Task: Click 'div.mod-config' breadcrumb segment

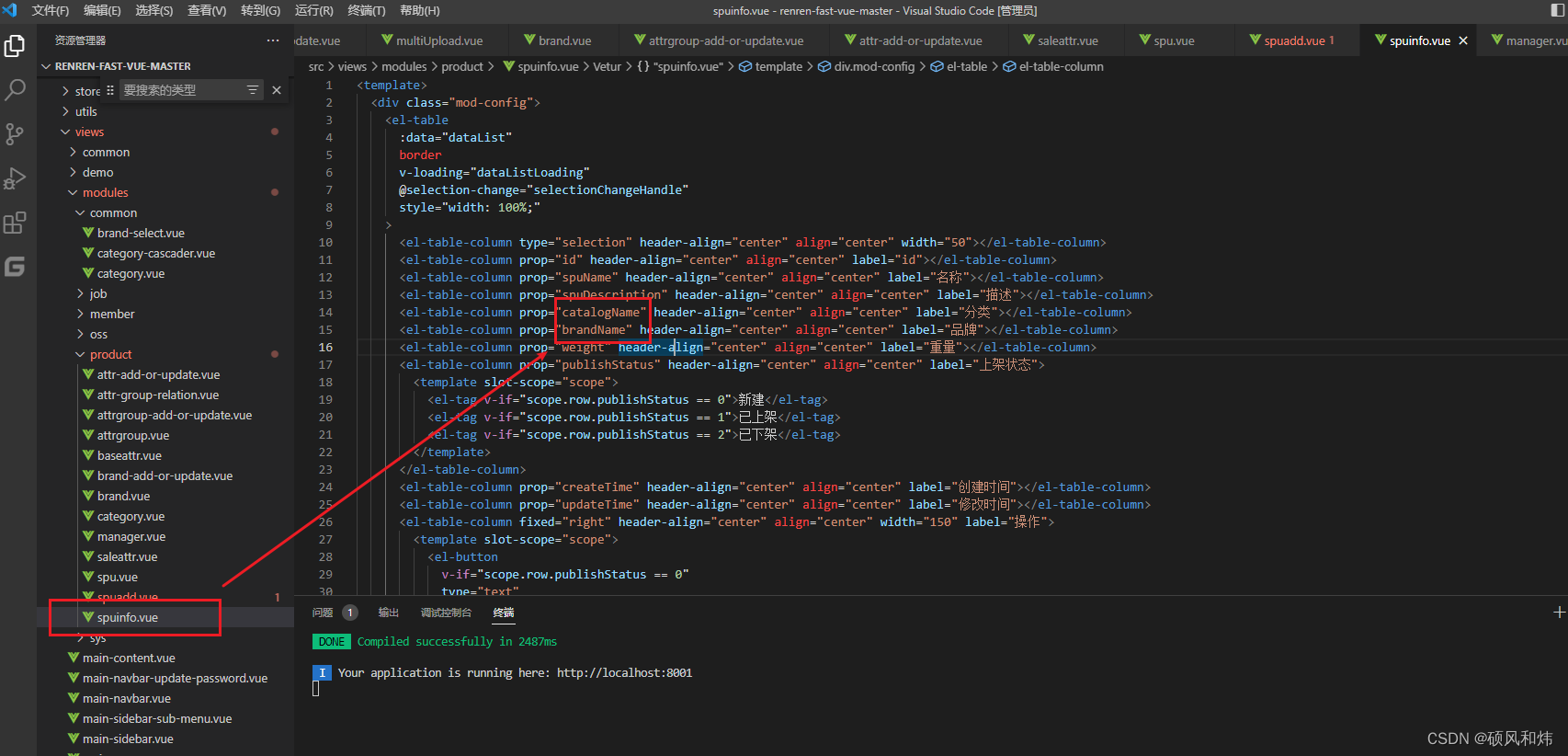Action: [x=874, y=66]
